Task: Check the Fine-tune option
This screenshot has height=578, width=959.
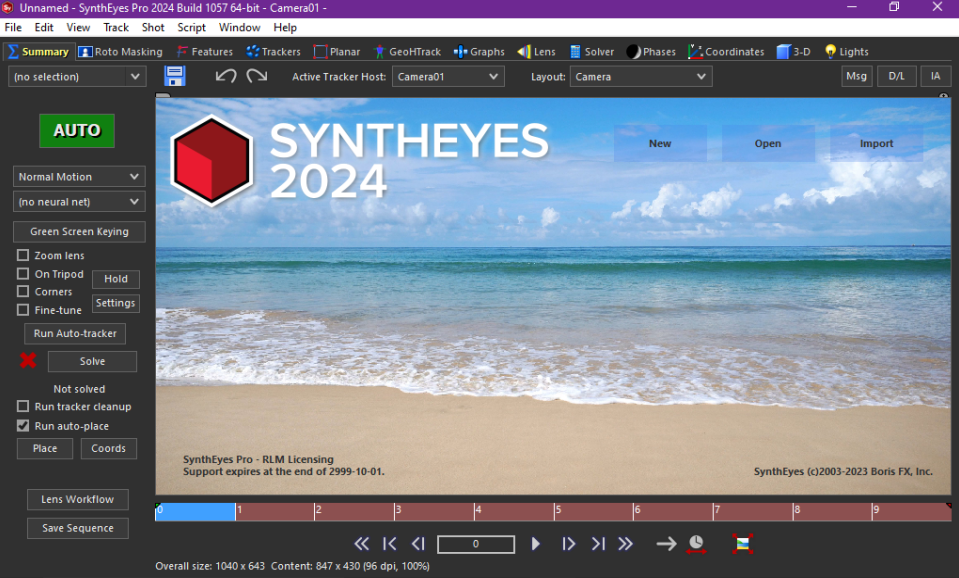Action: 23,309
